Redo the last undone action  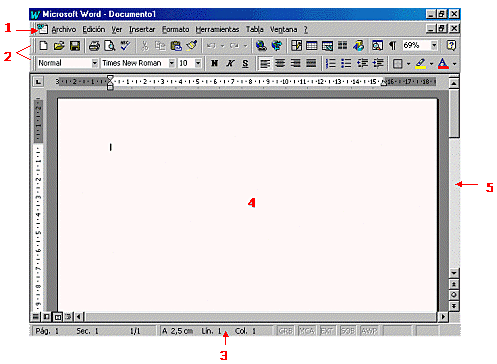point(234,46)
